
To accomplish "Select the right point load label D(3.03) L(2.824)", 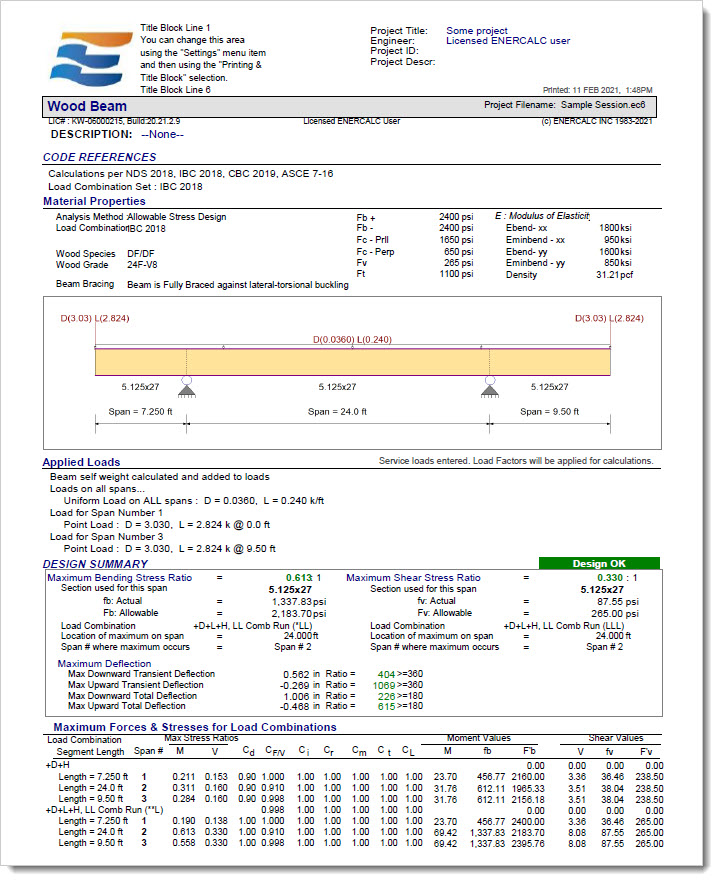I will [608, 319].
